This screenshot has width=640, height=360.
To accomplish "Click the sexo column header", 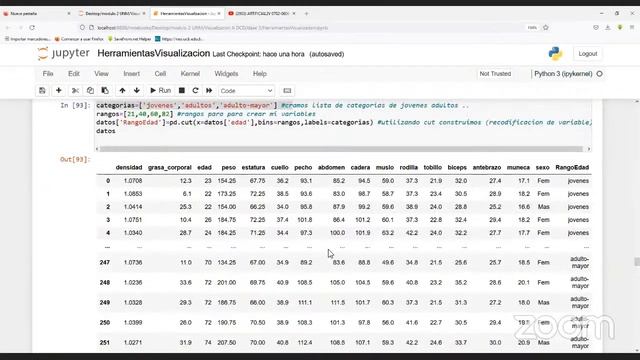I will [x=542, y=168].
